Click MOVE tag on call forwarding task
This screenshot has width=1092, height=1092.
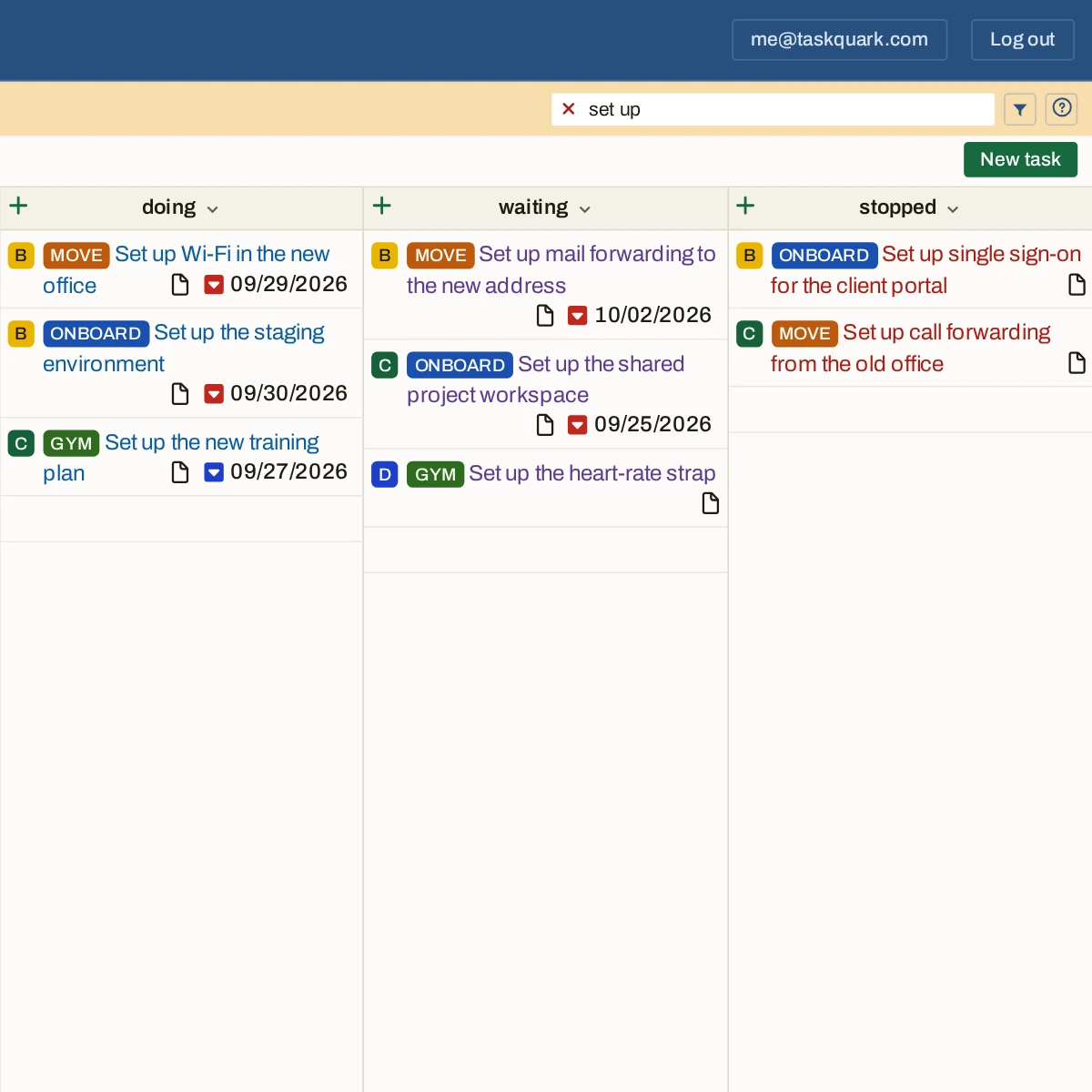pos(804,334)
